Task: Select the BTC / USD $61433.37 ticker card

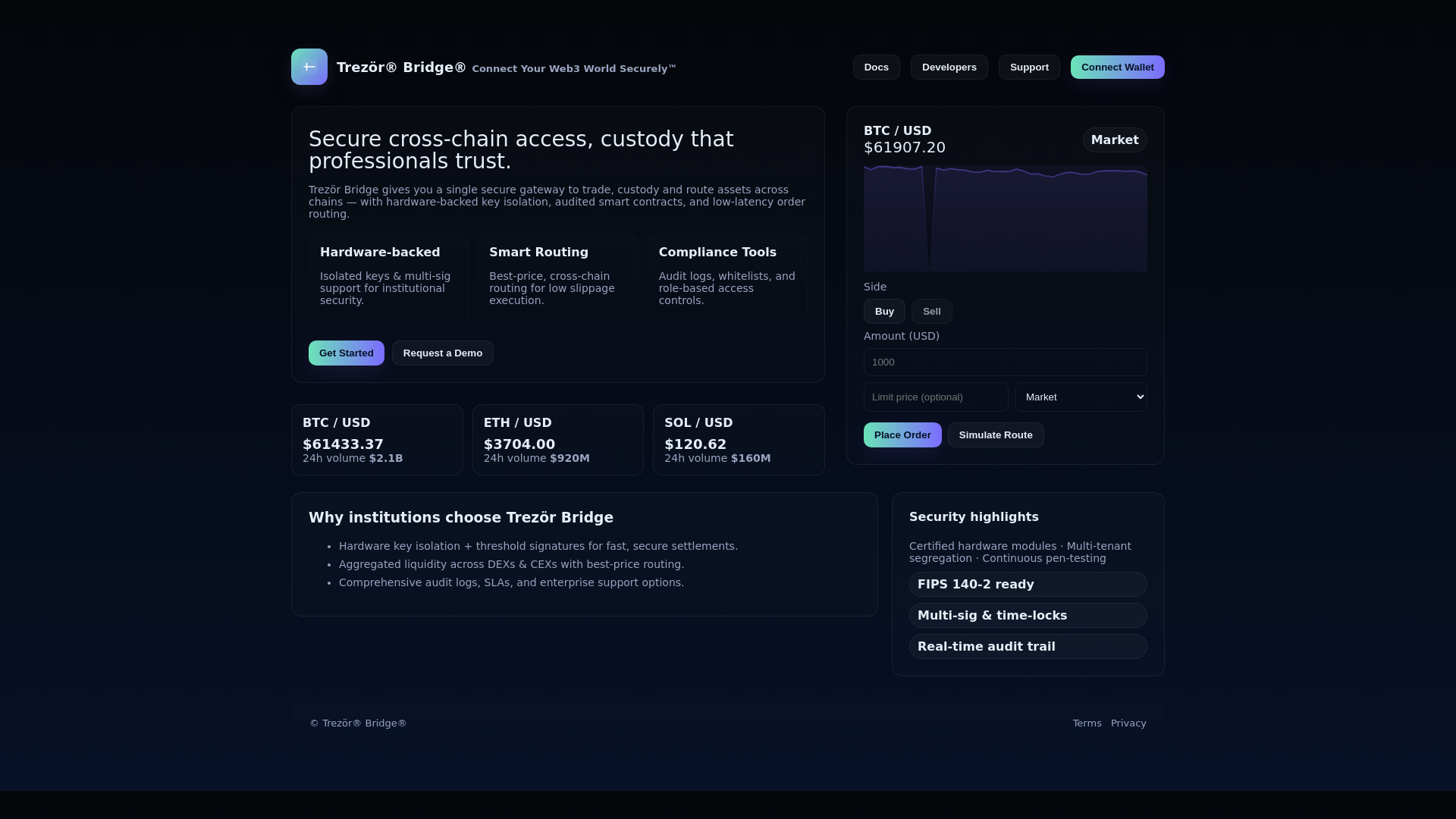Action: point(377,440)
